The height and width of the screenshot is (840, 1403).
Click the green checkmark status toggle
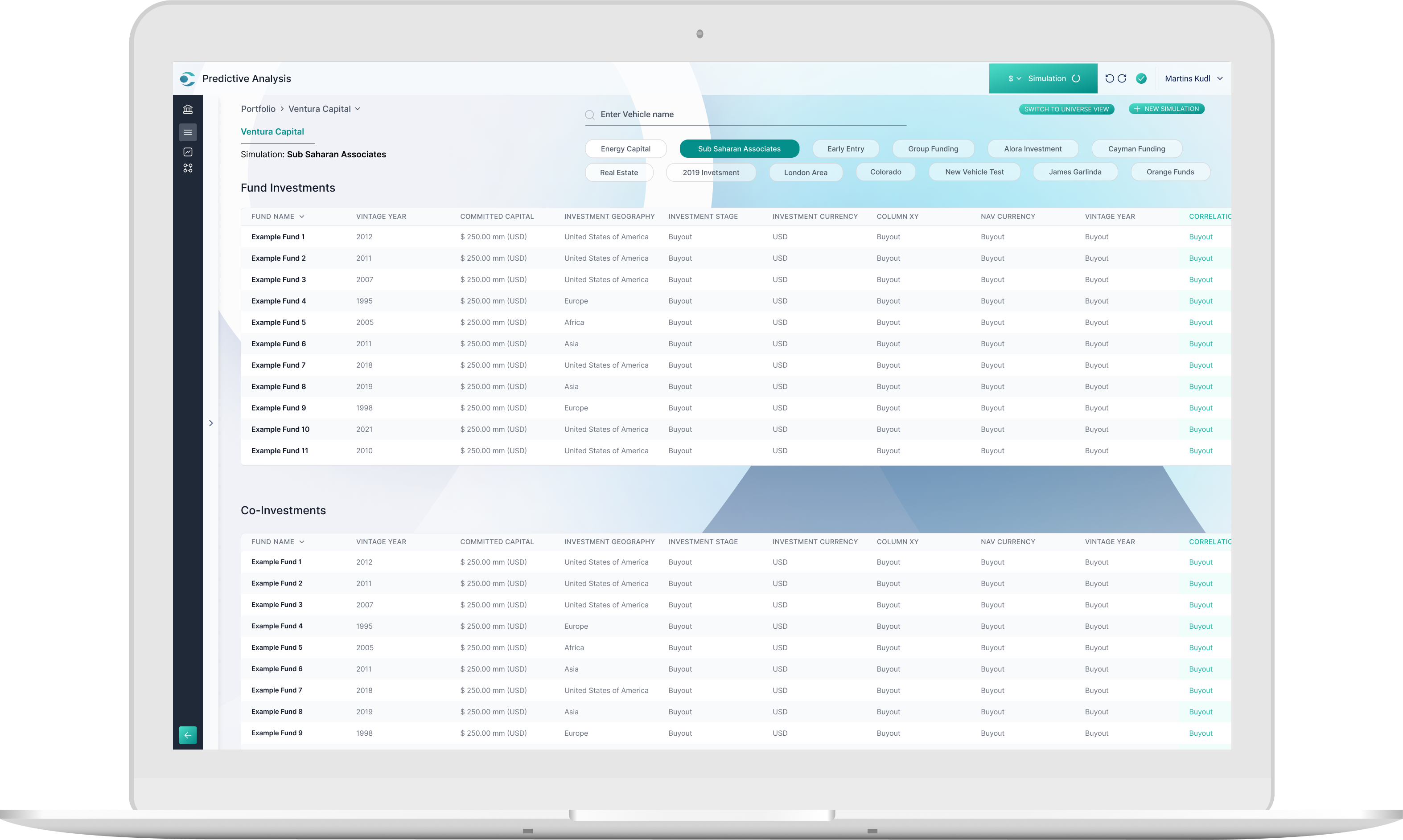pos(1141,79)
